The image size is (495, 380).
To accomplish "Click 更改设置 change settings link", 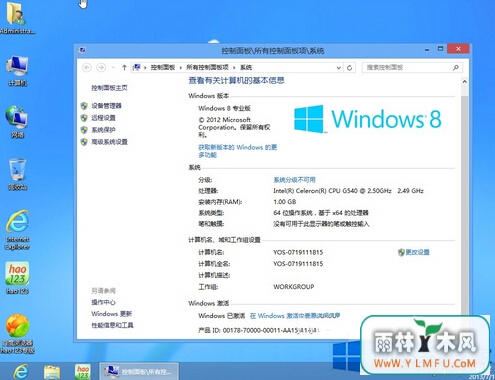I will pos(417,252).
